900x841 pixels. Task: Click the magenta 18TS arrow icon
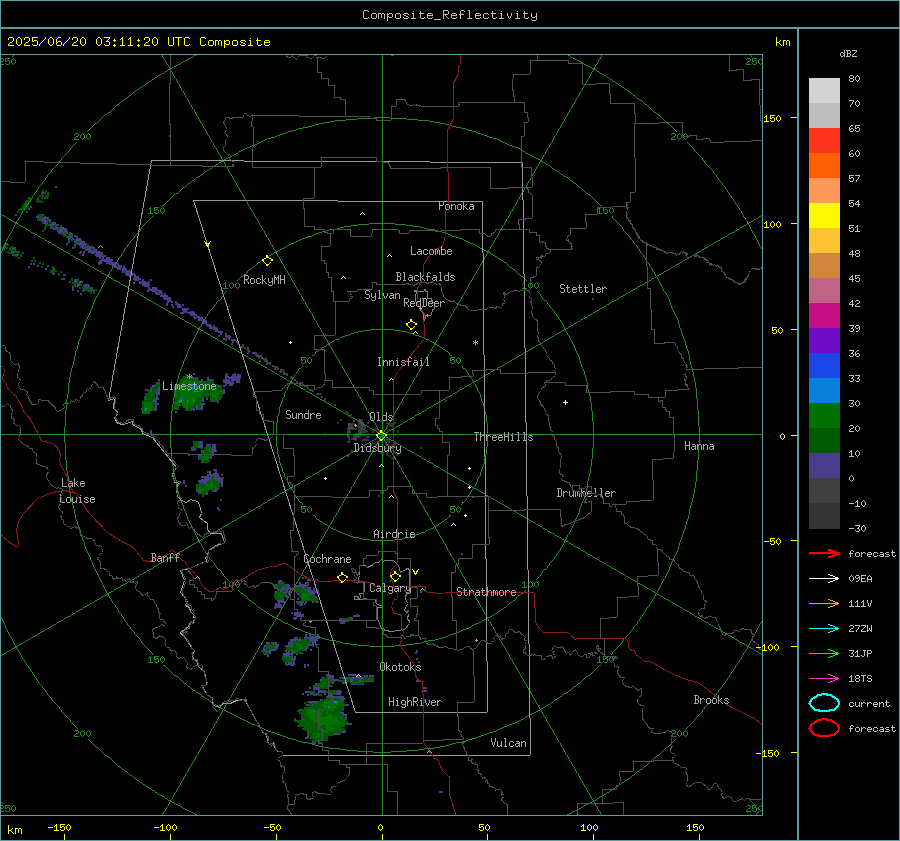coord(824,679)
